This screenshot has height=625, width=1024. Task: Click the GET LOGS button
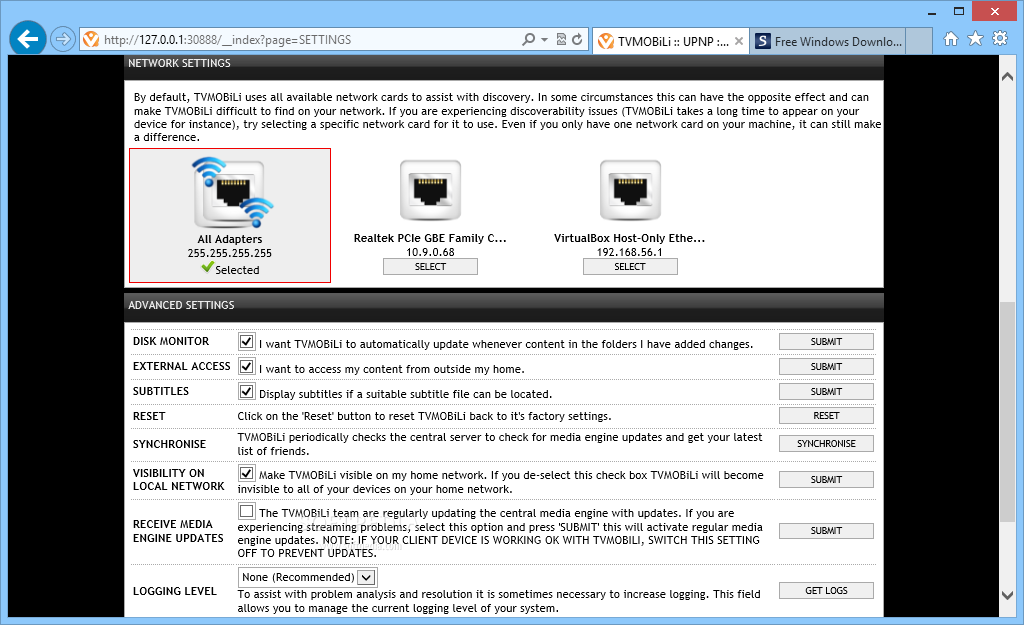tap(826, 590)
